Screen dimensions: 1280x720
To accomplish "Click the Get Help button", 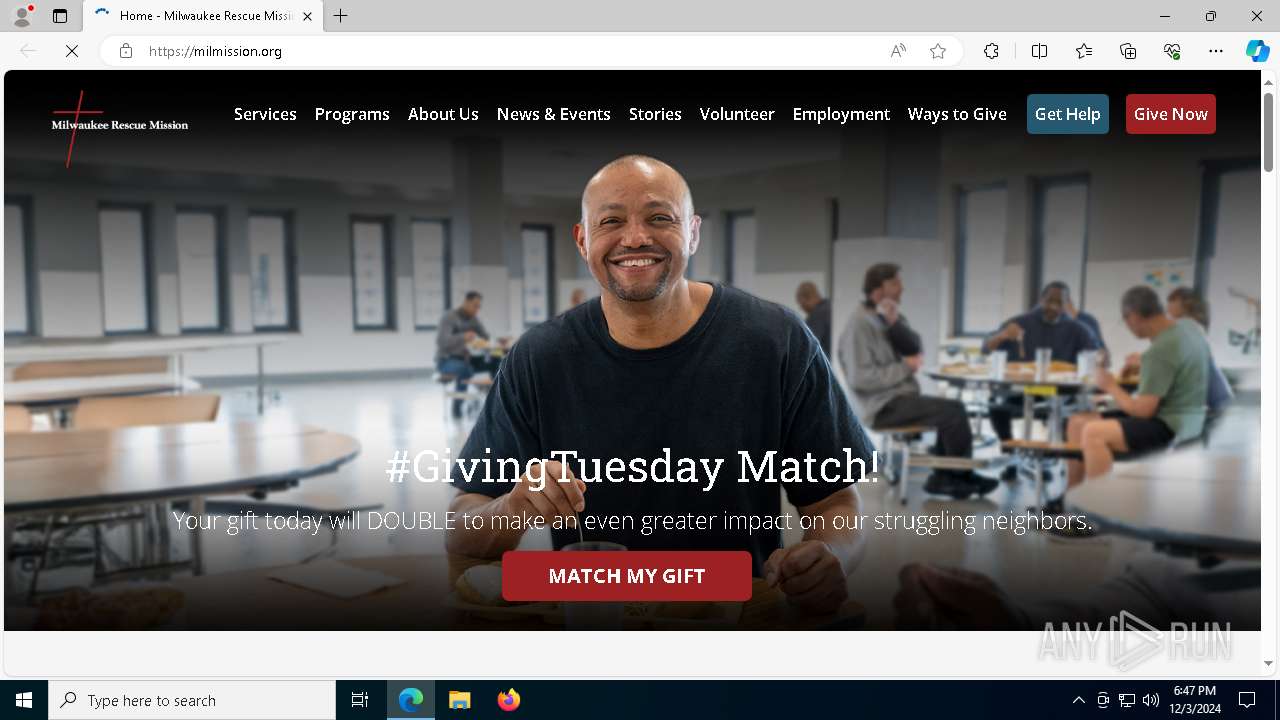I will pyautogui.click(x=1068, y=114).
